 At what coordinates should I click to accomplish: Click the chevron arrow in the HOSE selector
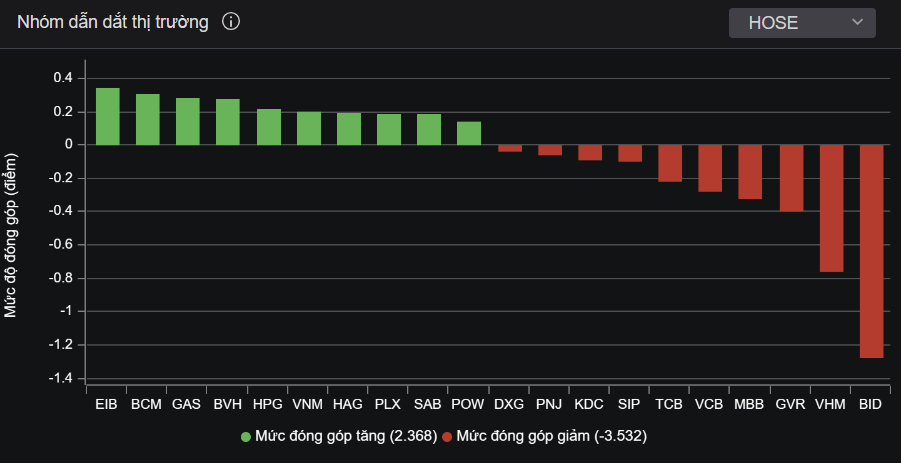[x=857, y=23]
